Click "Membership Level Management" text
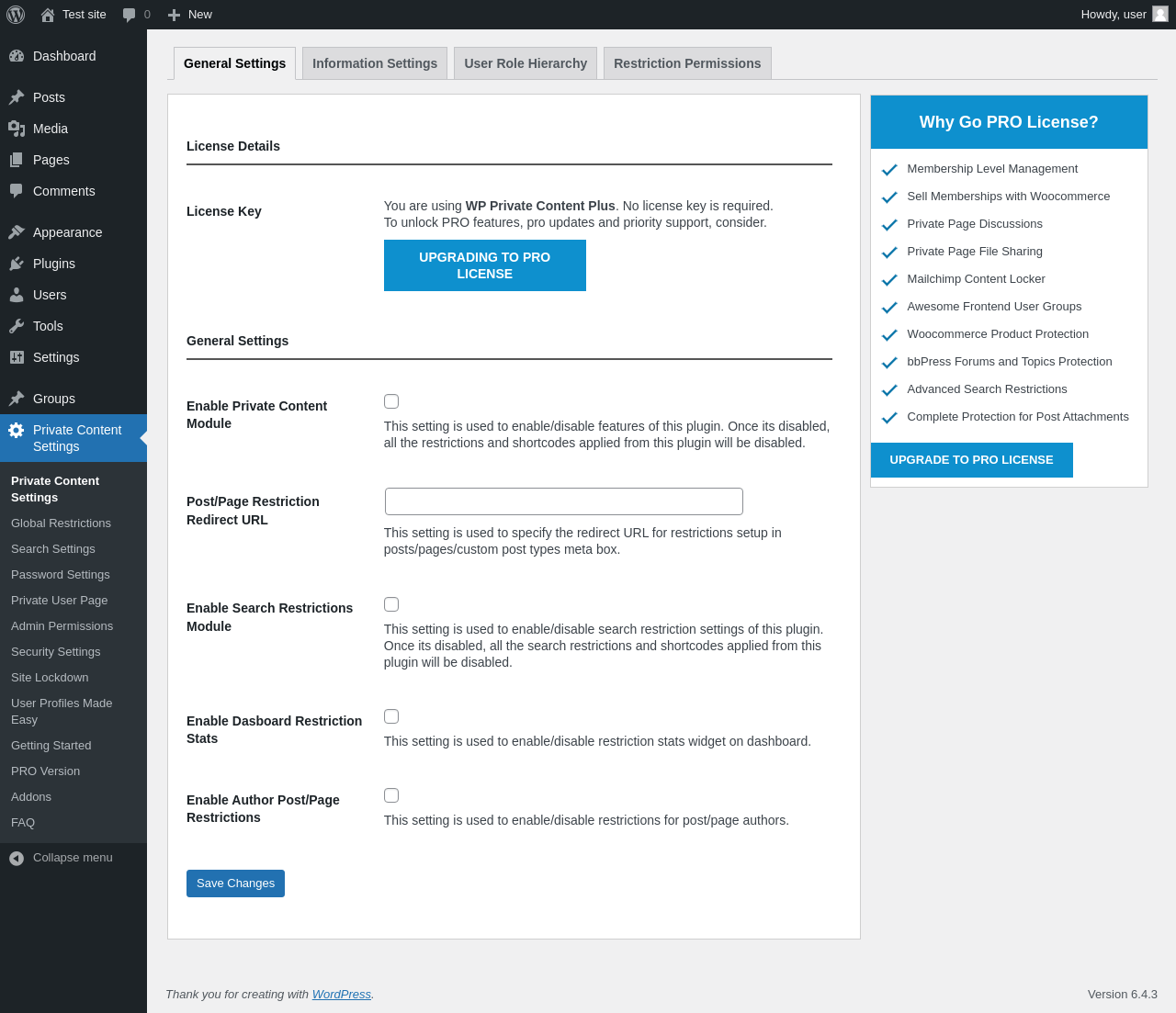This screenshot has height=1013, width=1176. pyautogui.click(x=992, y=169)
